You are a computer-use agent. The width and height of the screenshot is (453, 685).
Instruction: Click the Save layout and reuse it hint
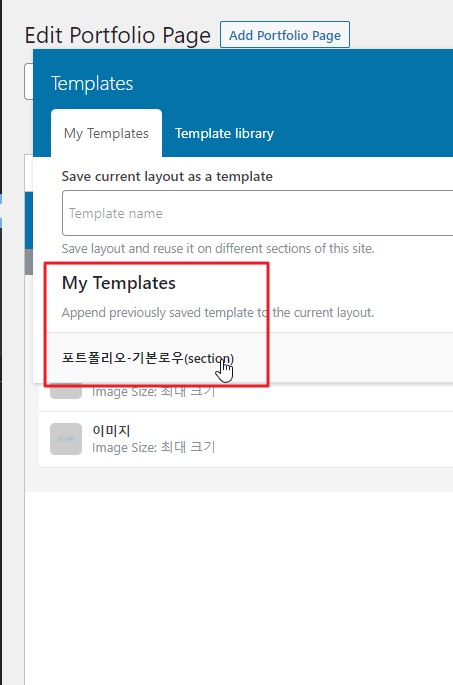coord(218,249)
